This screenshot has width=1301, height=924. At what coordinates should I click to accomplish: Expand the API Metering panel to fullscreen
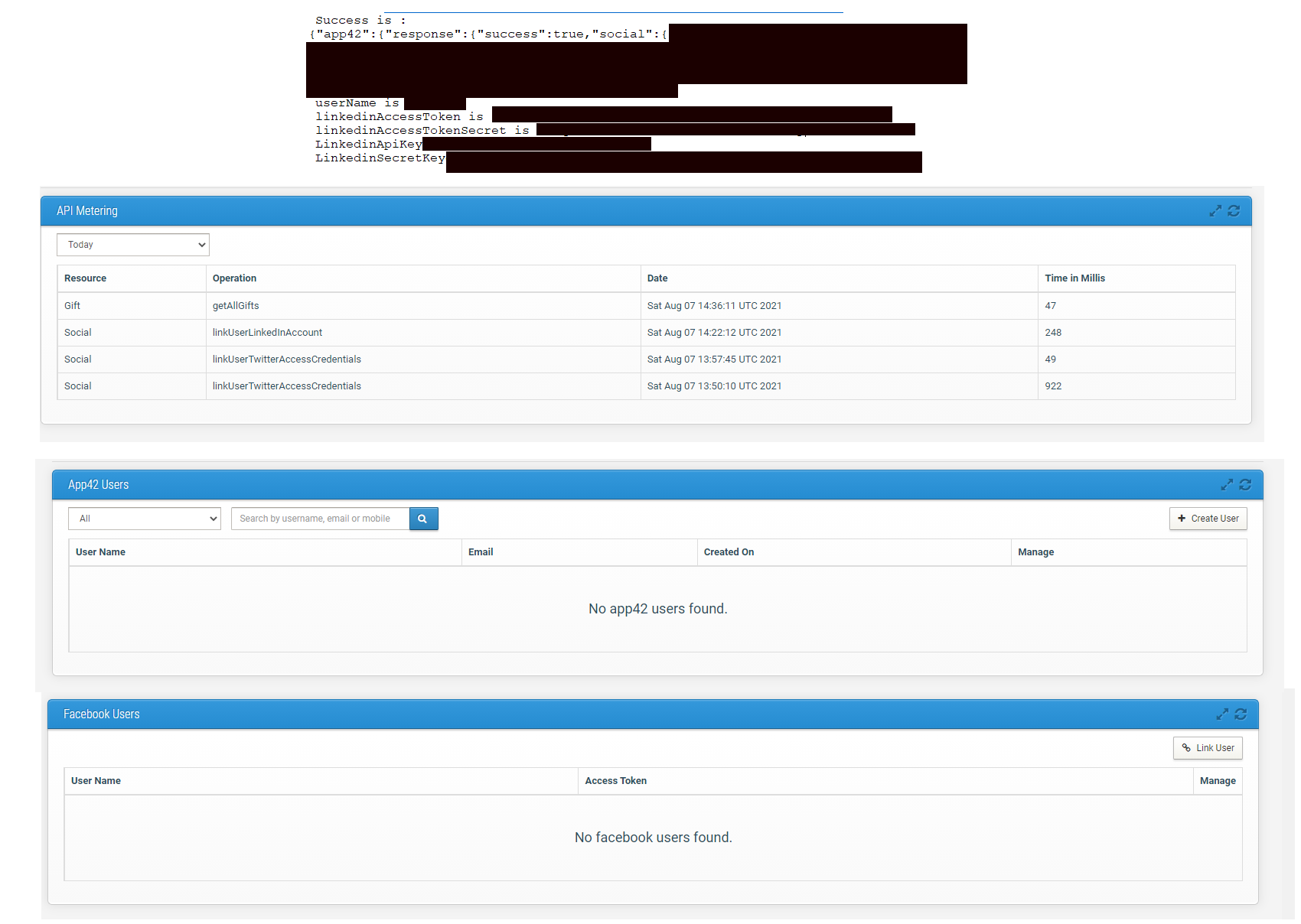pos(1215,211)
